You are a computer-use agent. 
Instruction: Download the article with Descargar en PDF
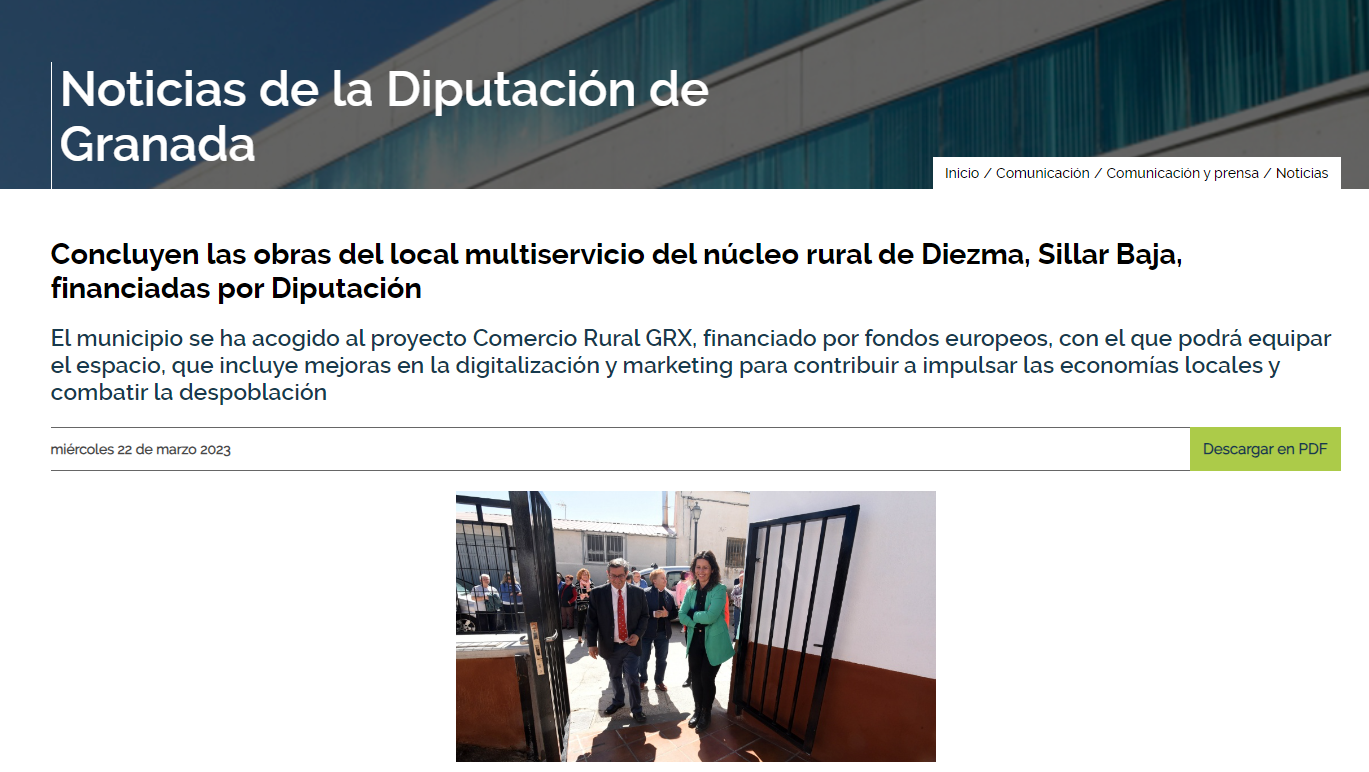point(1265,449)
